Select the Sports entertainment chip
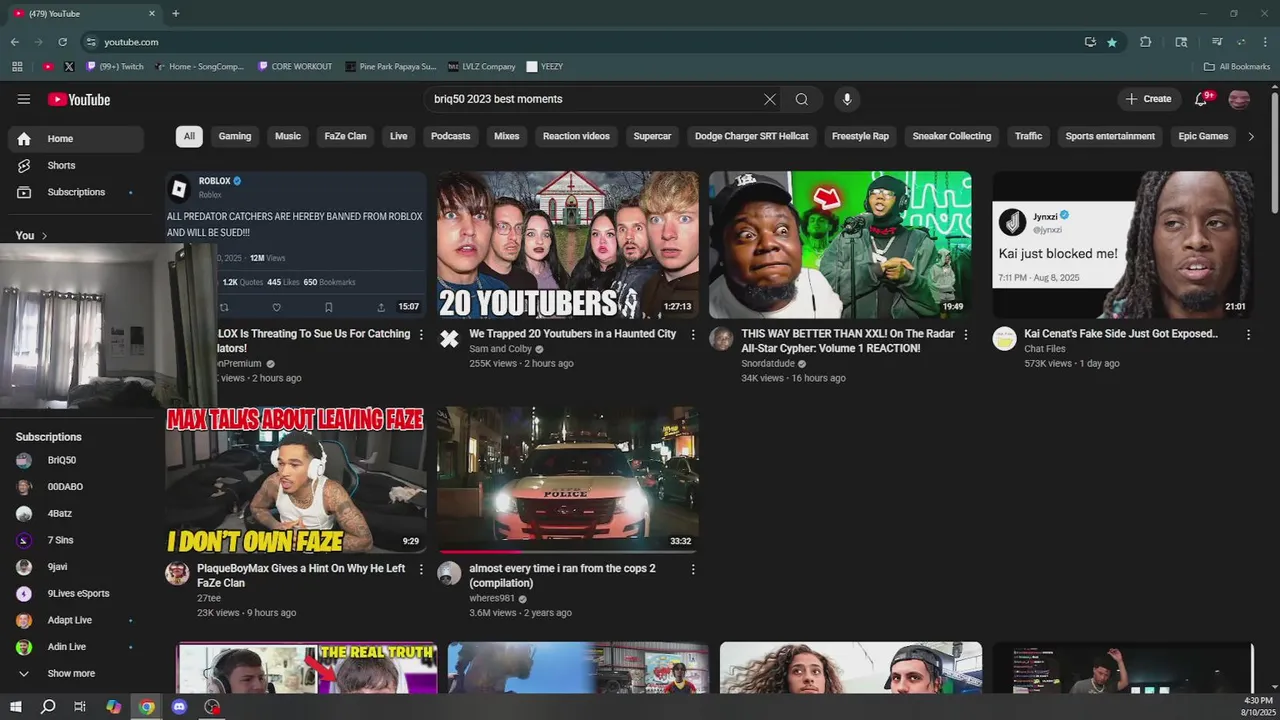1280x720 pixels. pos(1110,136)
